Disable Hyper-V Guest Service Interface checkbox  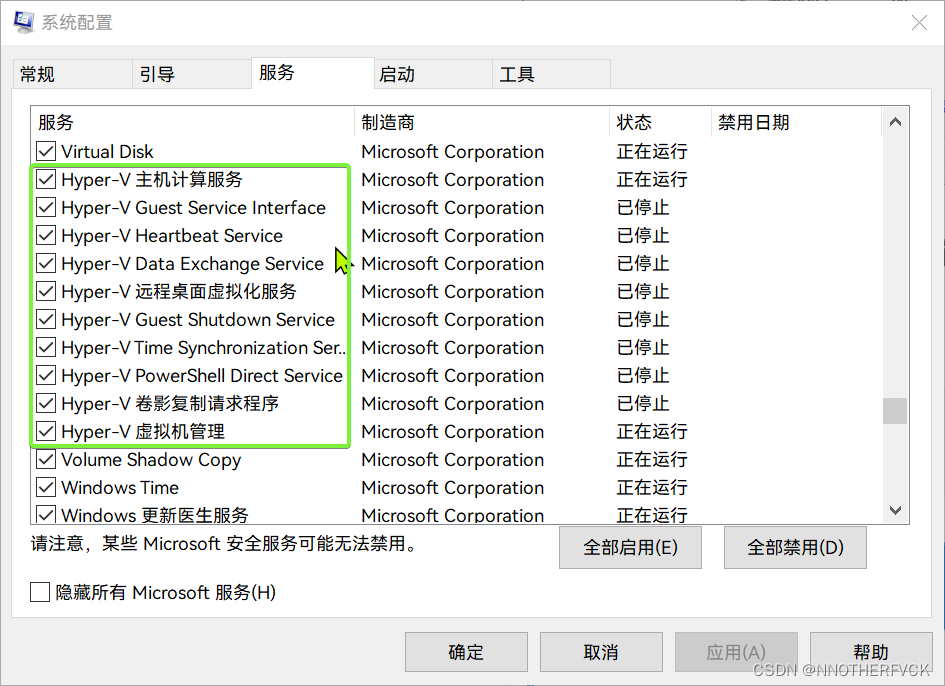[46, 207]
